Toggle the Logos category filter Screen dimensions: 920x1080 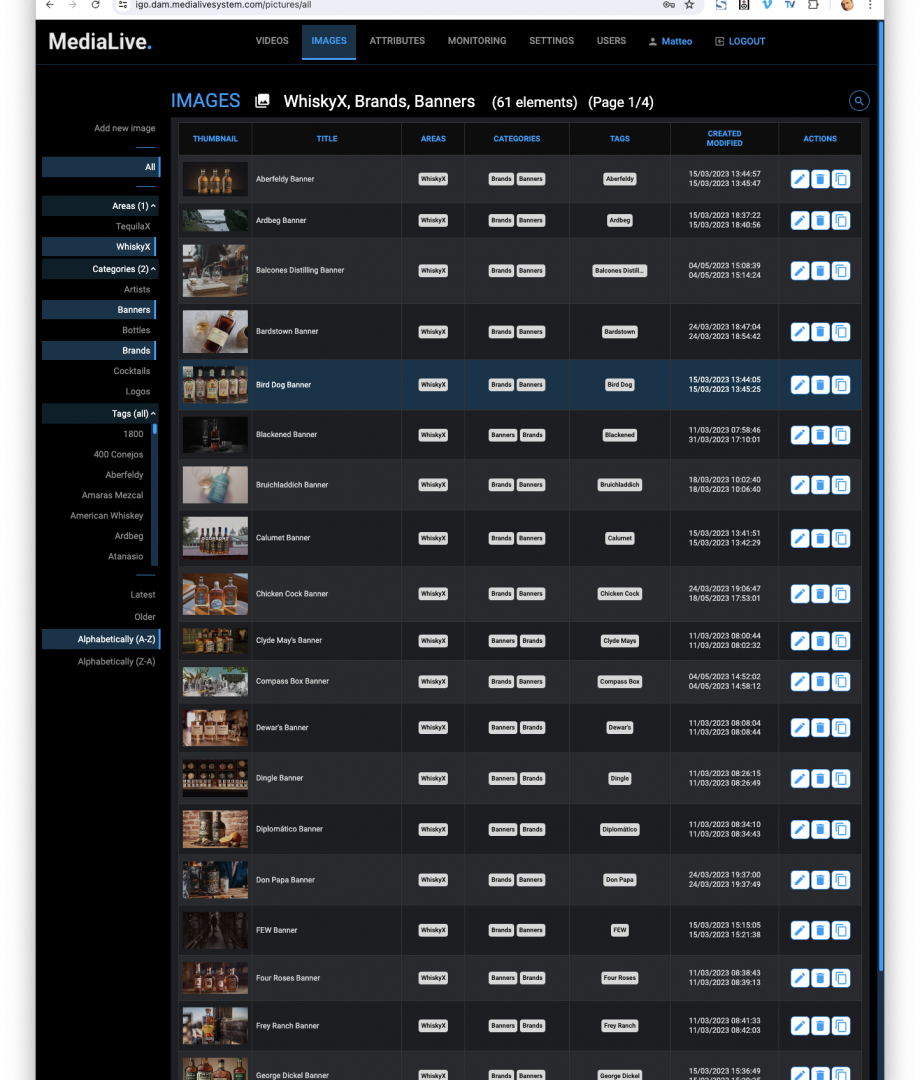(x=138, y=392)
